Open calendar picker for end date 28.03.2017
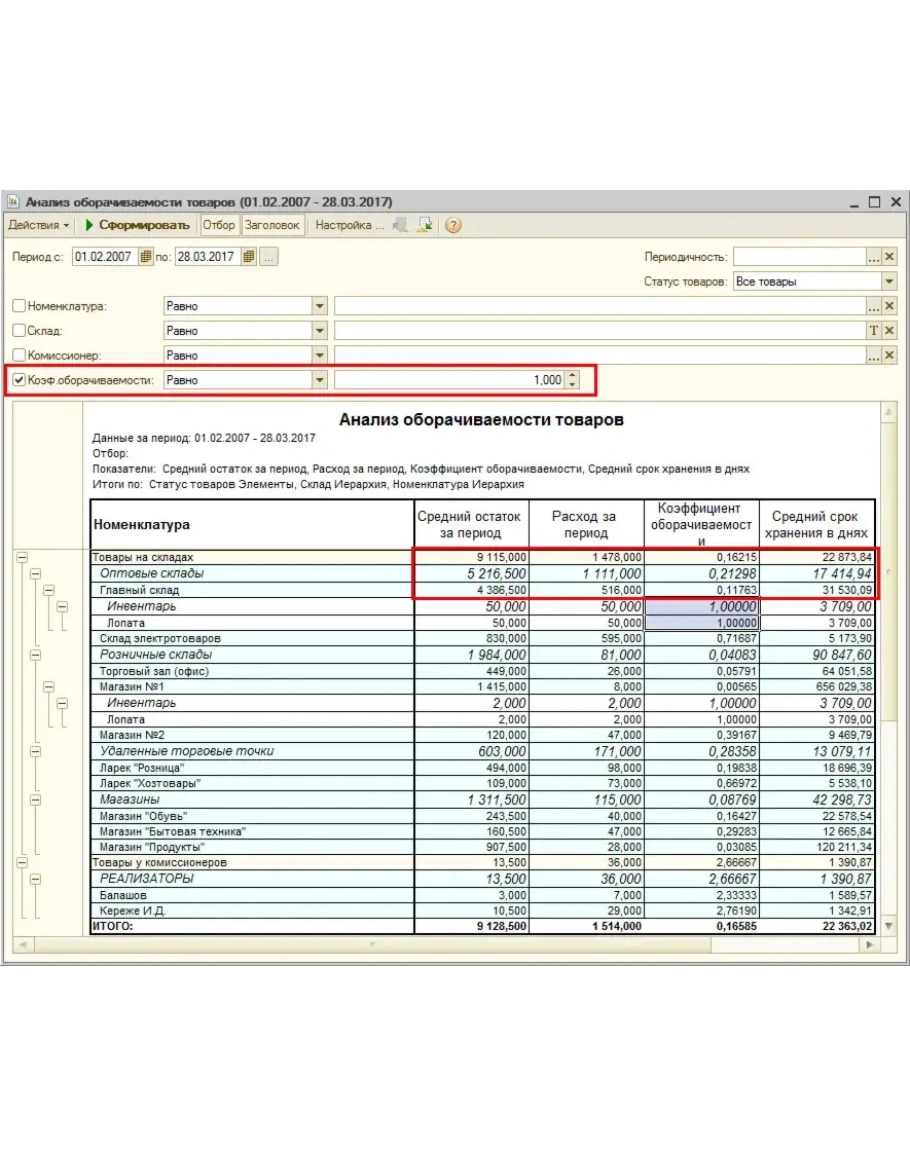 point(249,257)
